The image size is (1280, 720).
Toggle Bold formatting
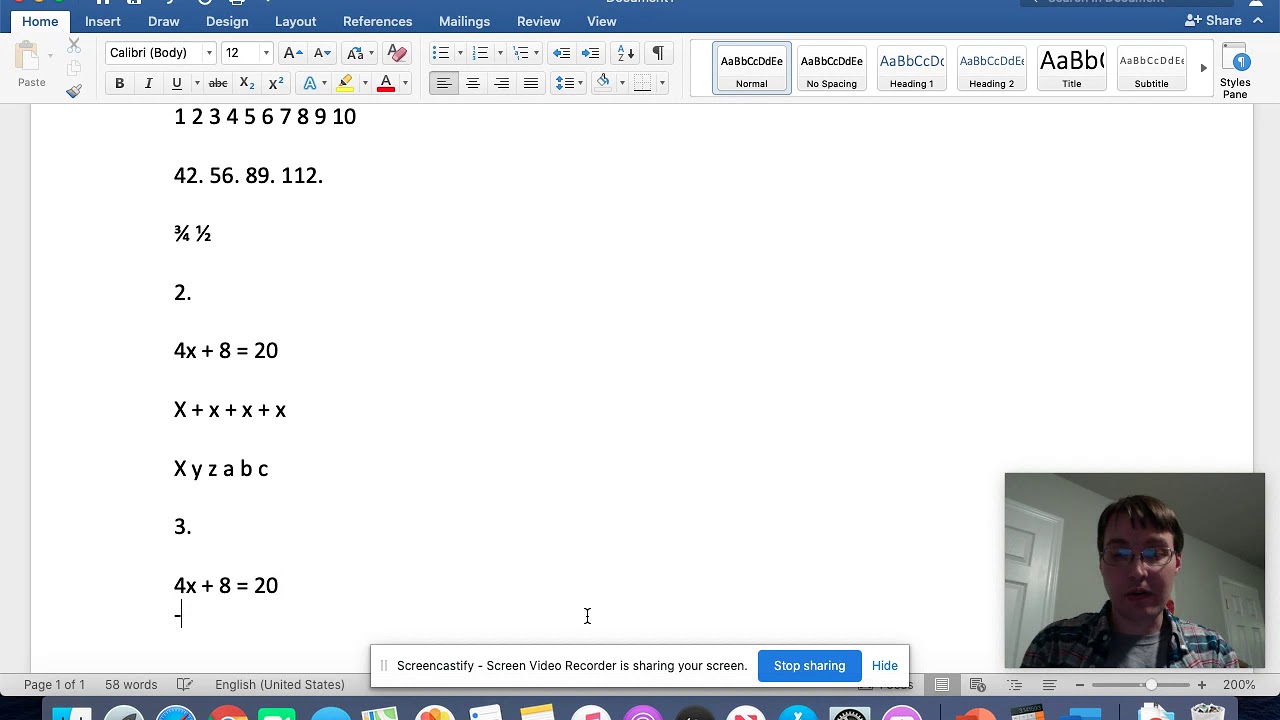119,83
